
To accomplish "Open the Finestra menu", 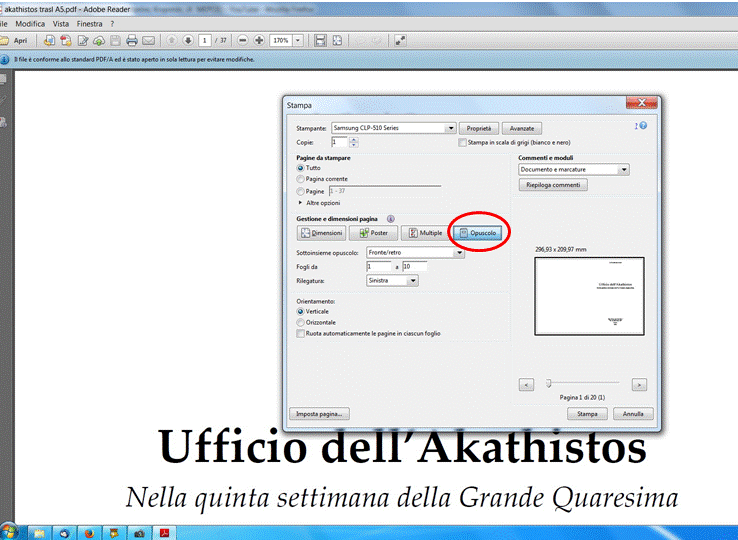I will coord(89,23).
